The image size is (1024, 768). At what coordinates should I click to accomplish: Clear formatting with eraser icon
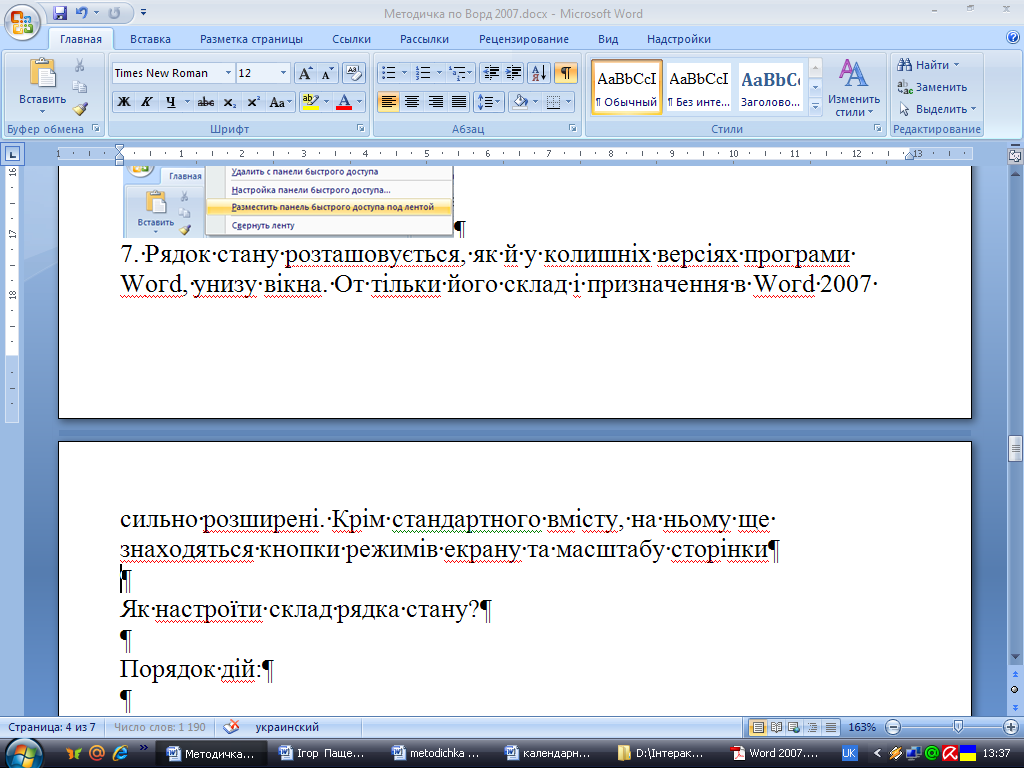pyautogui.click(x=353, y=72)
